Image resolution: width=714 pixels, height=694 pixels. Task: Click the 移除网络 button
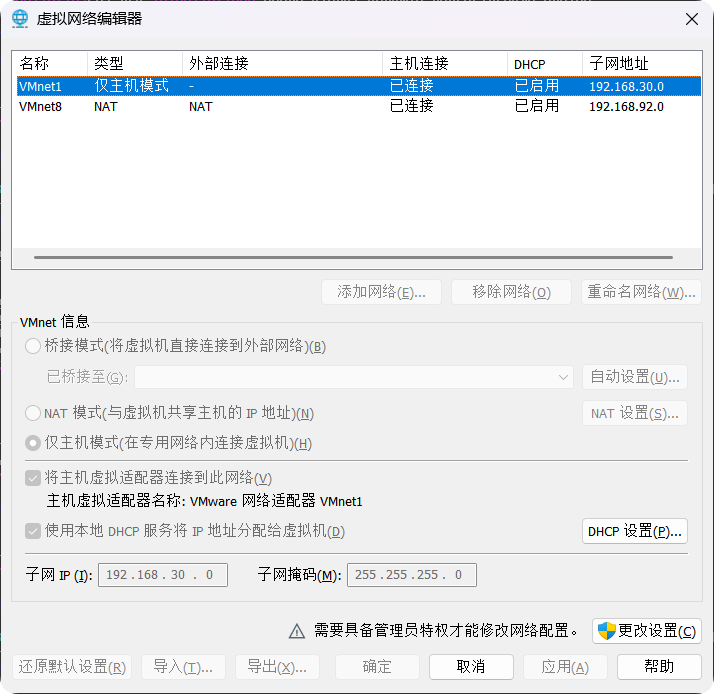(x=511, y=292)
